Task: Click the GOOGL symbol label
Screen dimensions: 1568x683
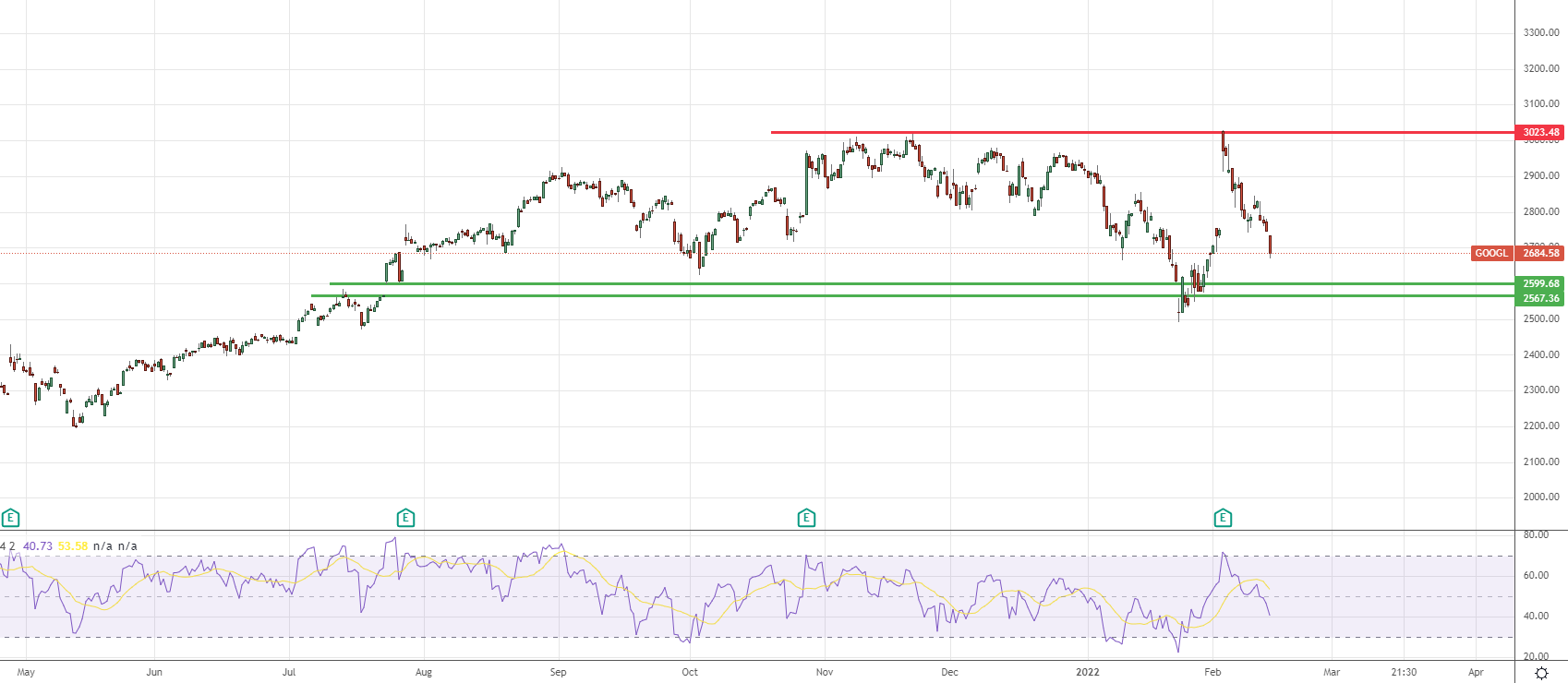Action: tap(1490, 253)
